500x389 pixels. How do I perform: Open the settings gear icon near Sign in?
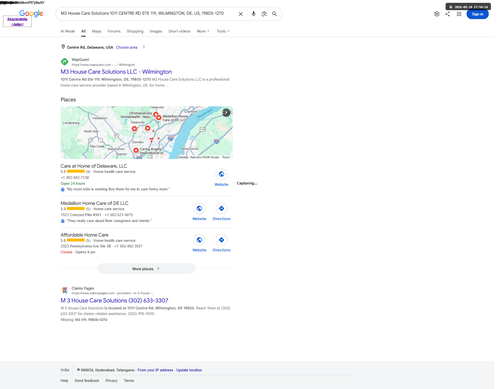[x=437, y=14]
